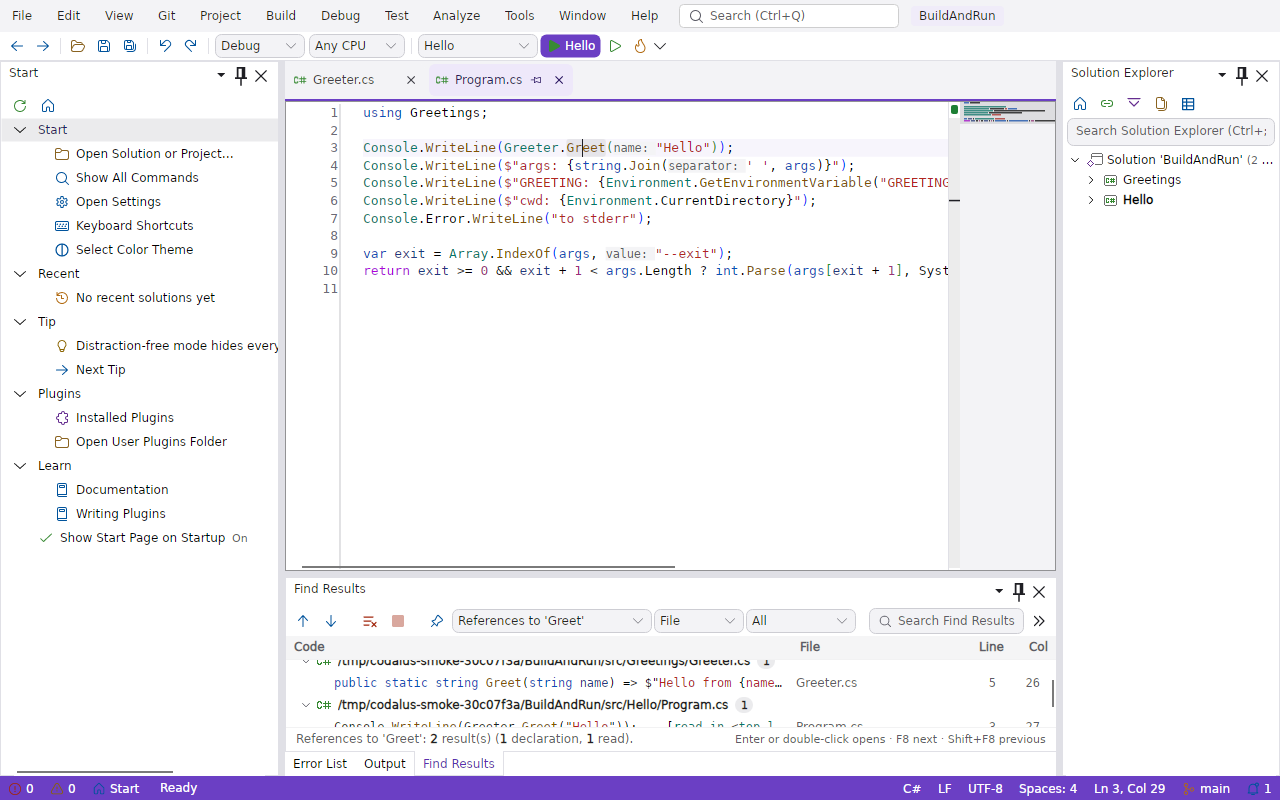Screen dimensions: 1280x800
Task: Click the home icon in Solution Explorer toolbar
Action: point(1080,103)
